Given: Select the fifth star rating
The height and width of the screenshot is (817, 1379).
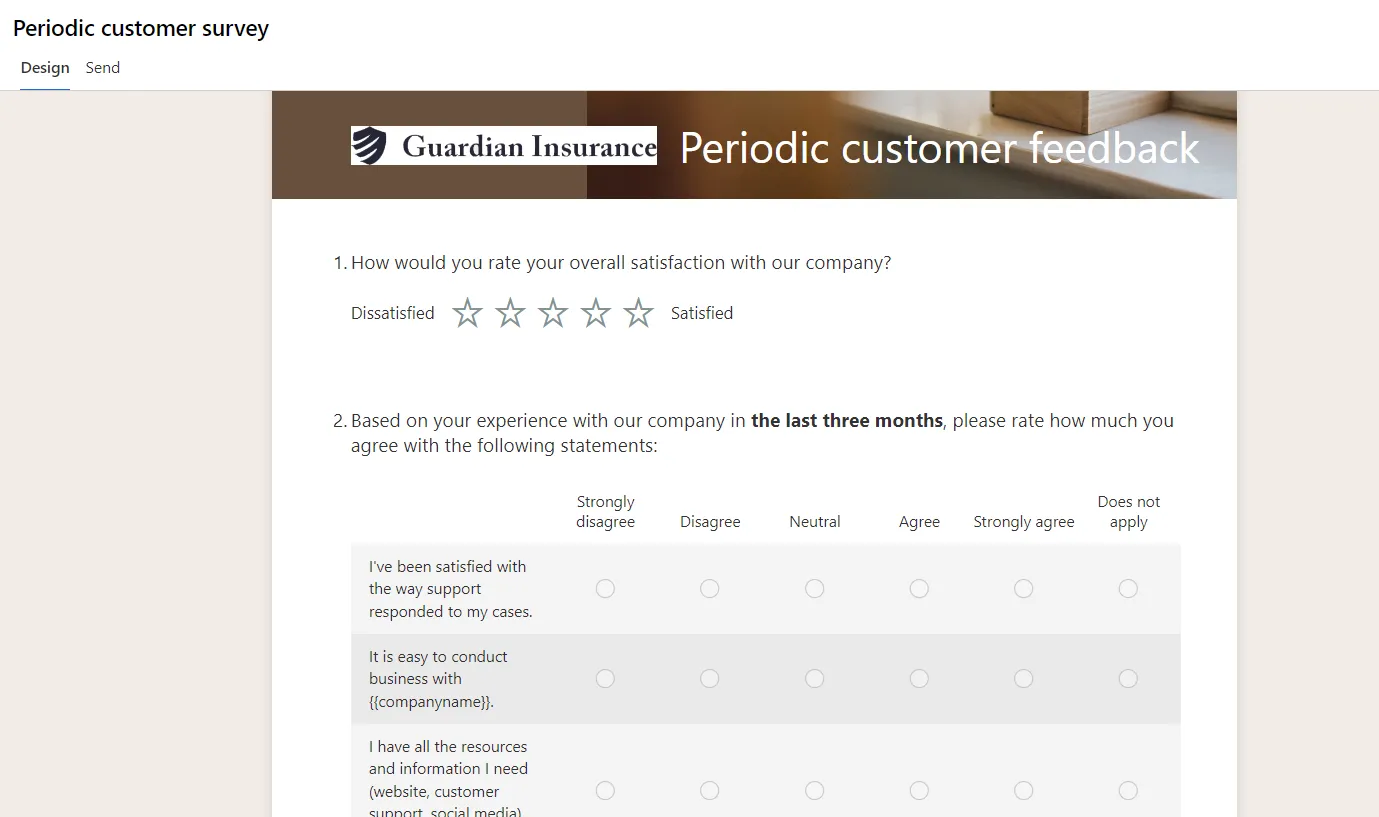Looking at the screenshot, I should point(638,313).
